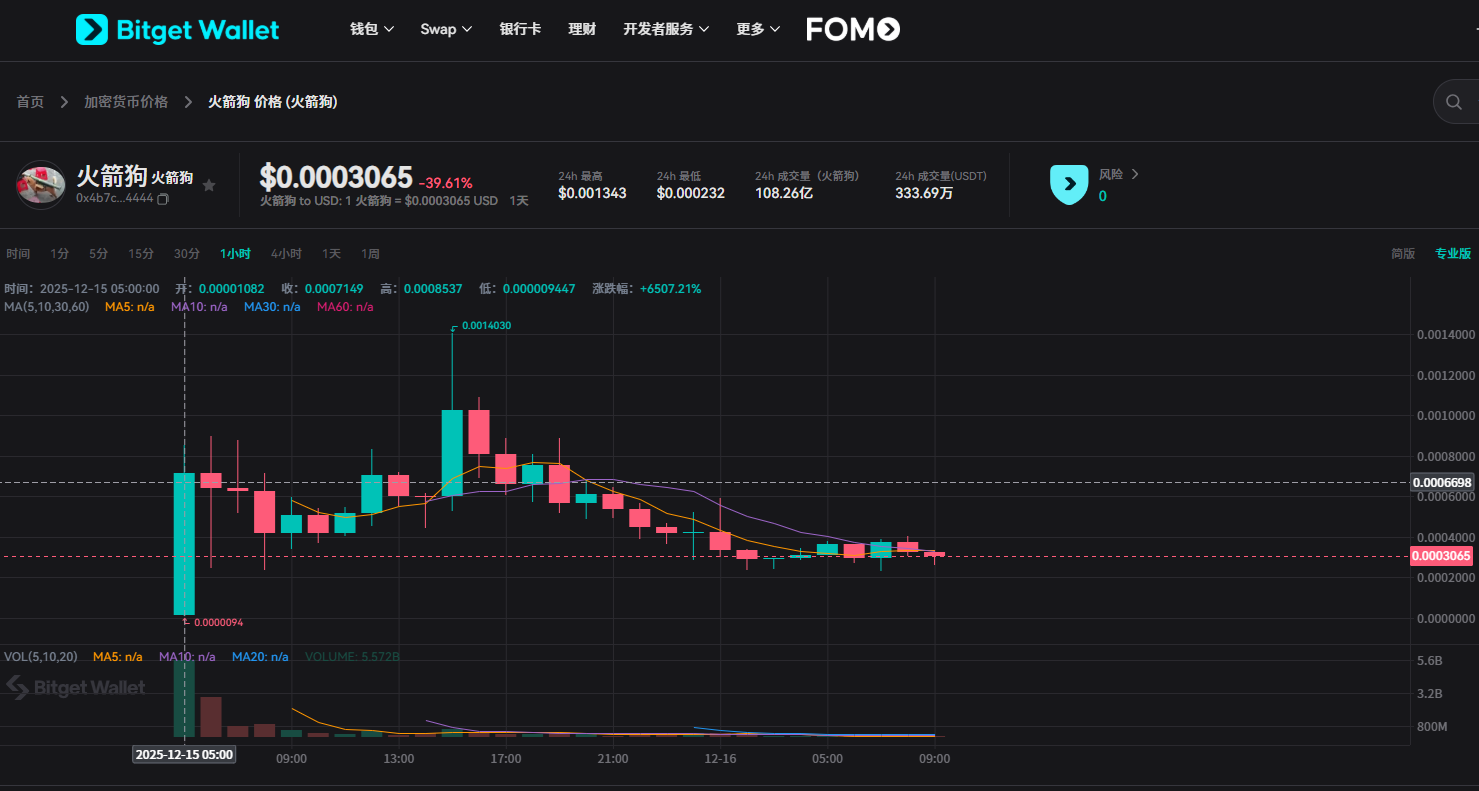Select the 理财 menu item
1479x791 pixels.
tap(581, 29)
